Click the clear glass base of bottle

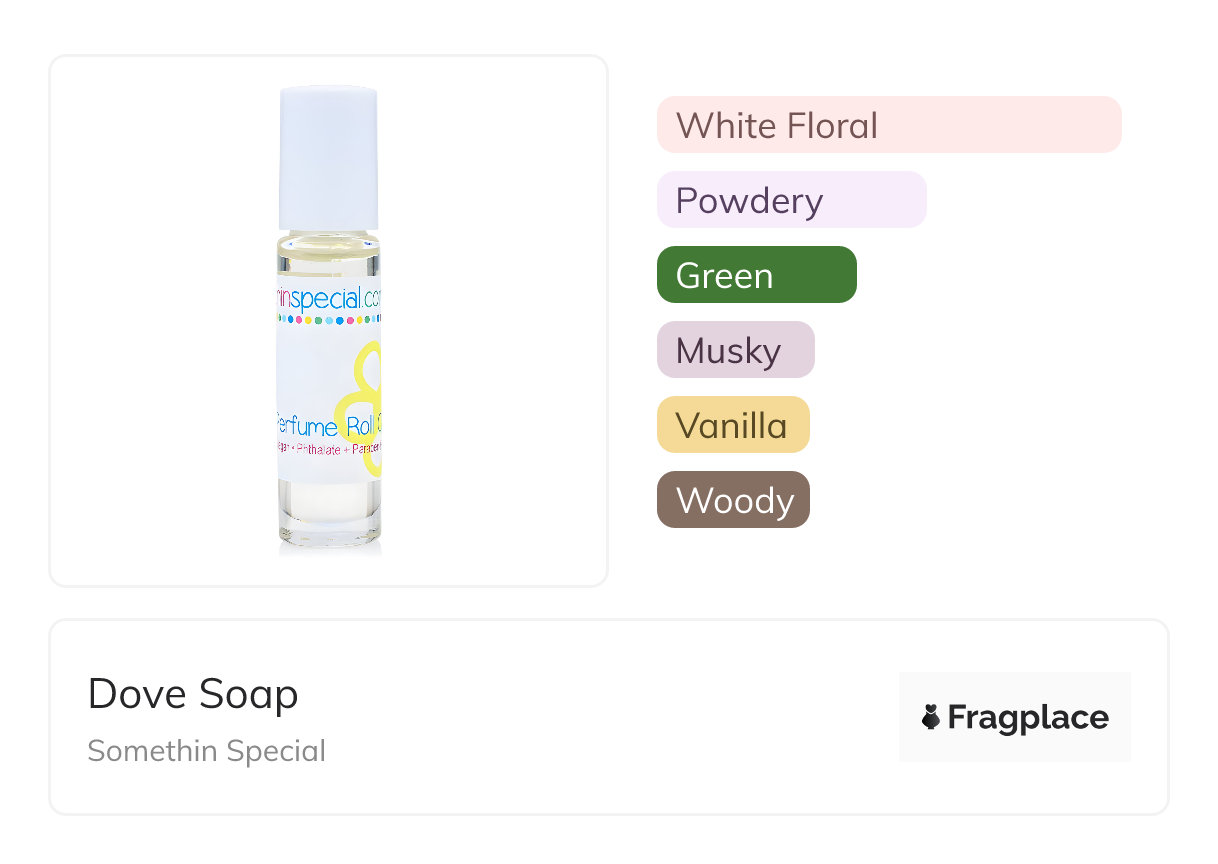click(329, 520)
